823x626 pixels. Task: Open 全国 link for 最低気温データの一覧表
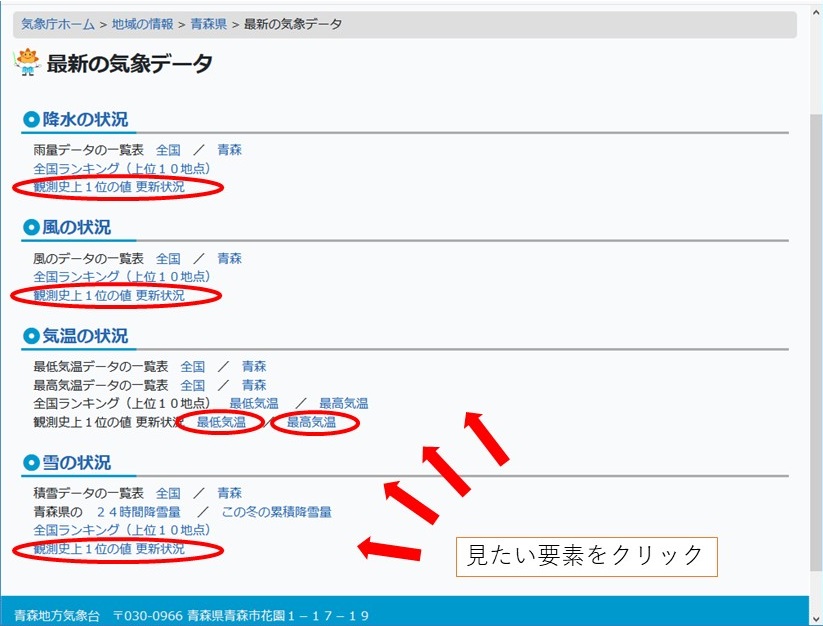[x=193, y=366]
